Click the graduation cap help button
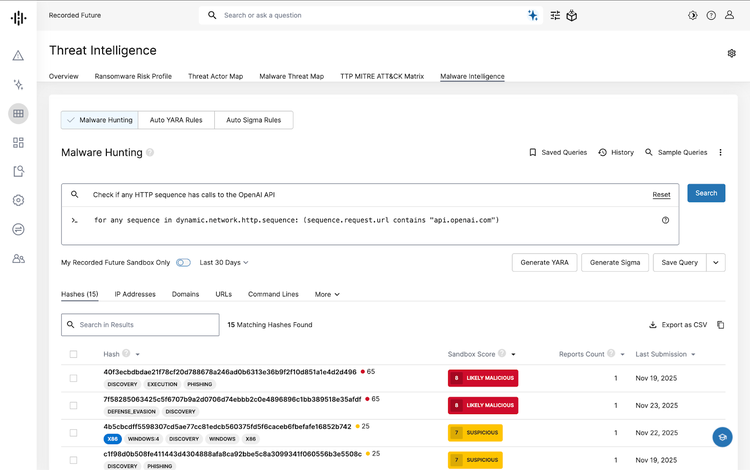 point(721,437)
